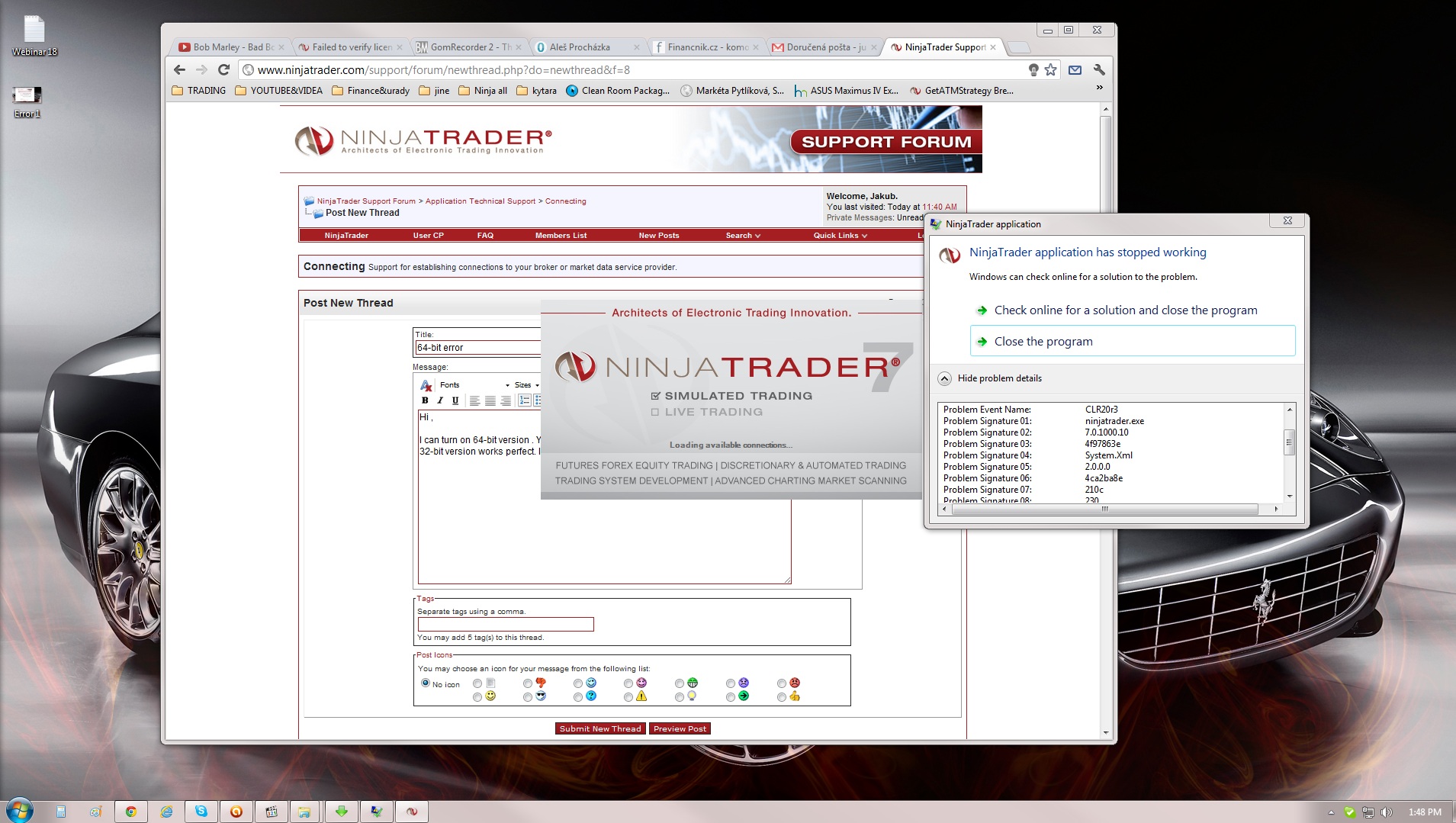Select the light bulb post icon radio
The image size is (1456, 823).
pos(680,697)
